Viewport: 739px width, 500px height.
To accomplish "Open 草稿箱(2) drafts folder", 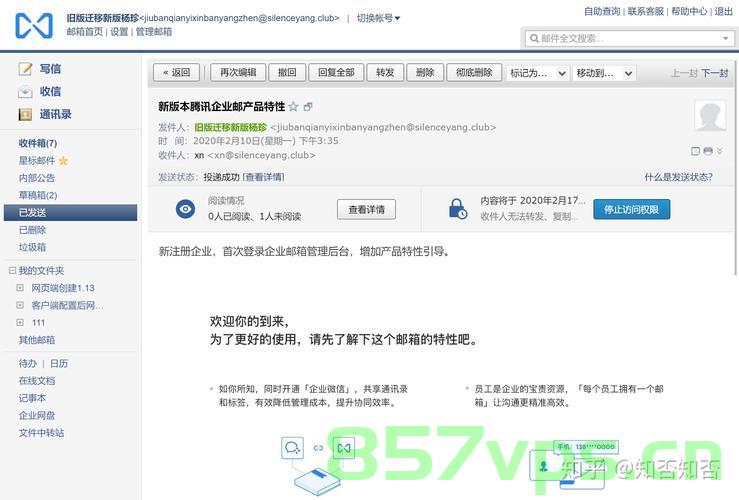I will [38, 195].
